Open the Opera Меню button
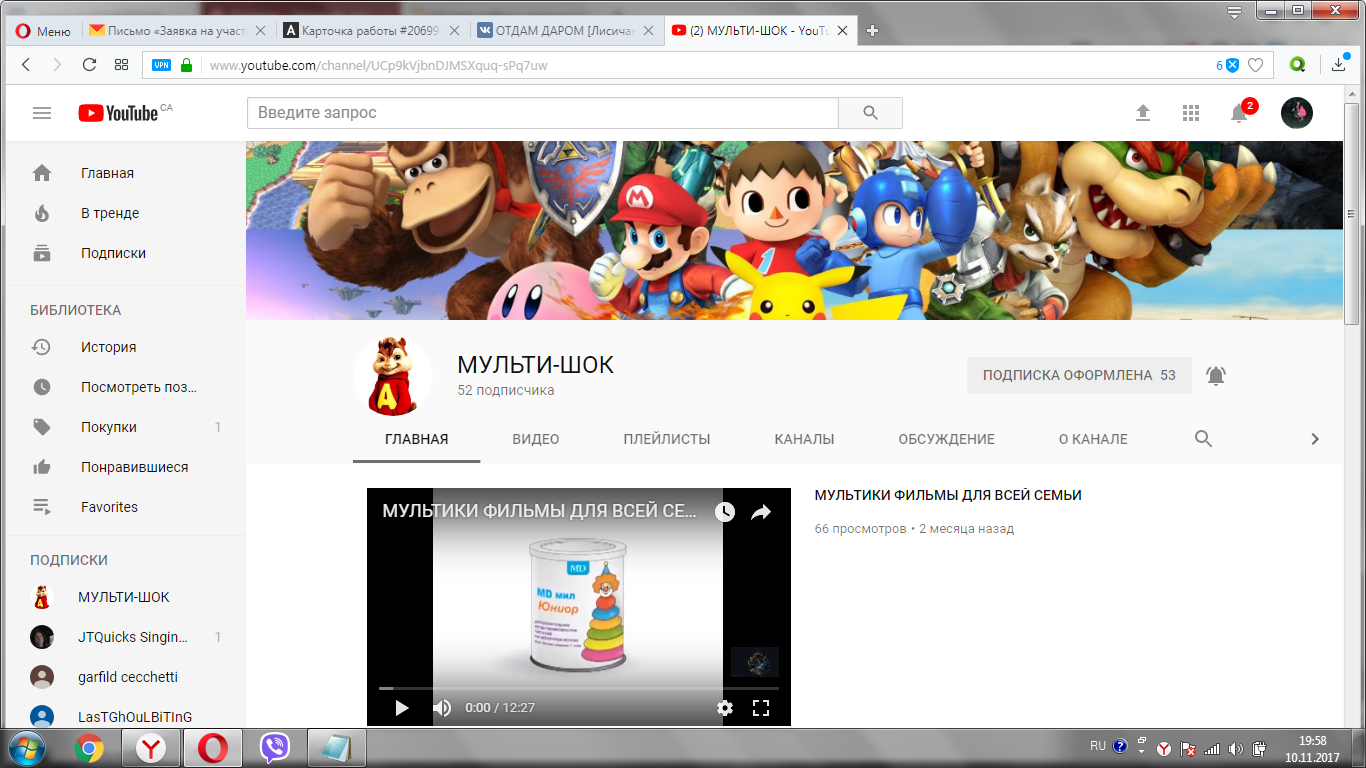1366x768 pixels. [x=42, y=30]
